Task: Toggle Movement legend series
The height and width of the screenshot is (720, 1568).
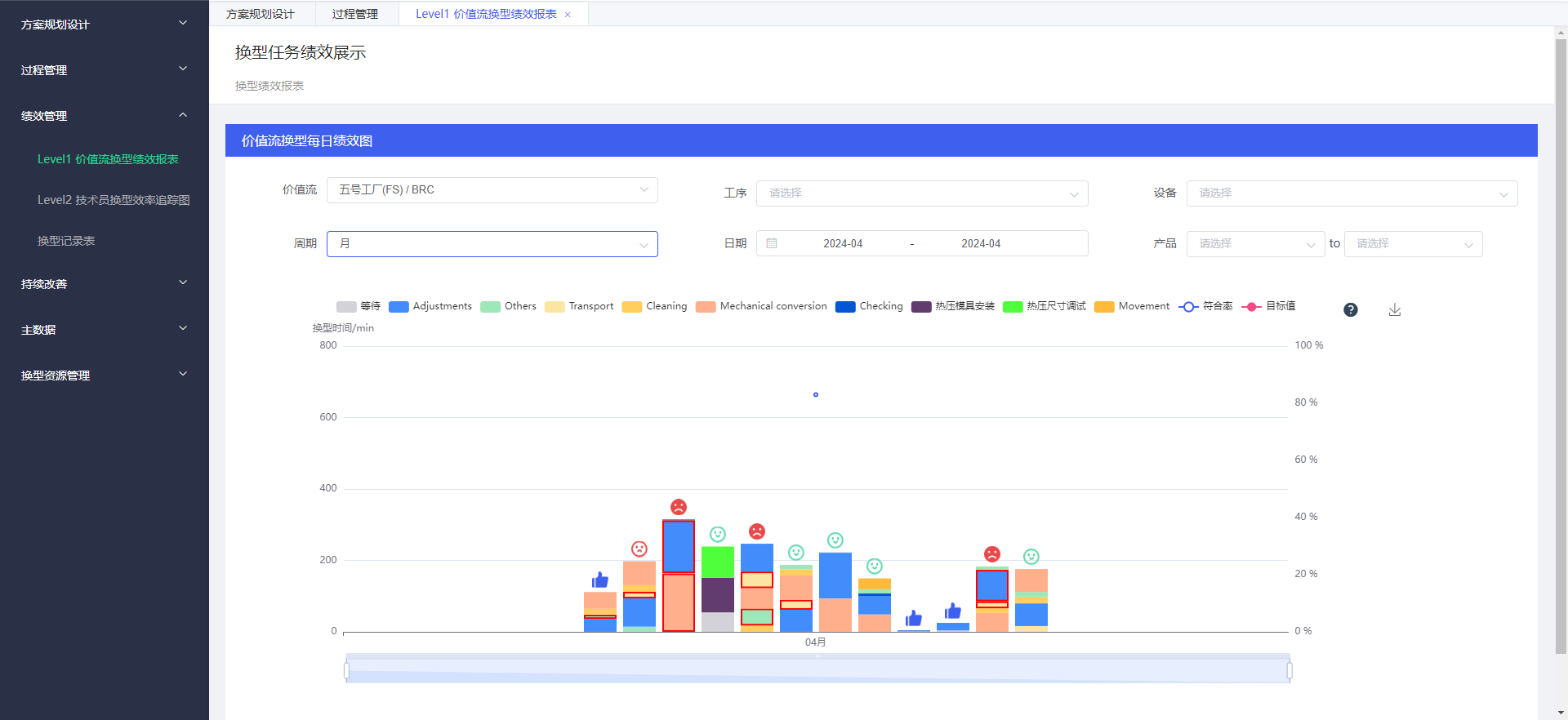Action: click(x=1132, y=306)
